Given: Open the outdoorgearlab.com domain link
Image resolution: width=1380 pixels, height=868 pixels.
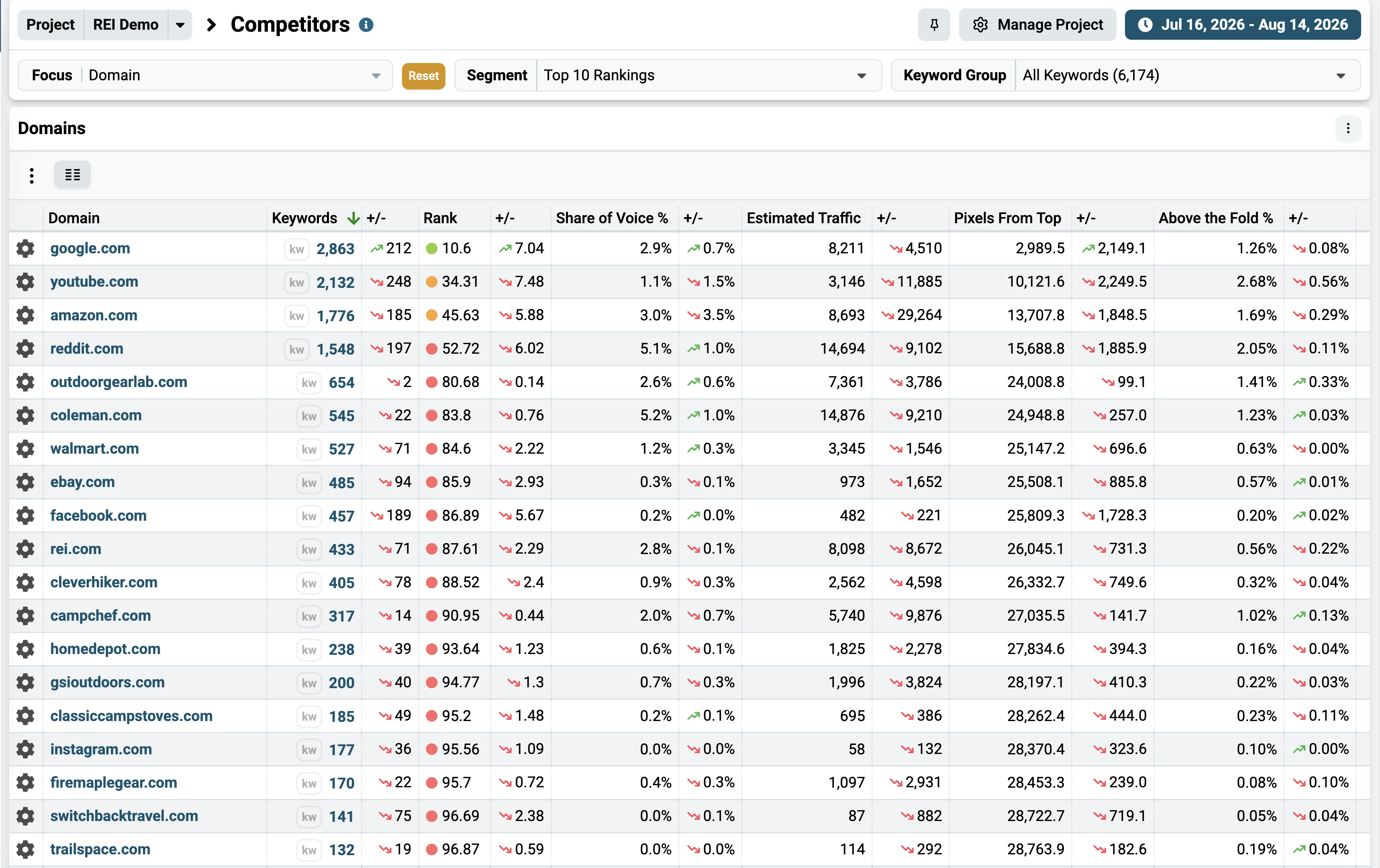Looking at the screenshot, I should pyautogui.click(x=118, y=382).
